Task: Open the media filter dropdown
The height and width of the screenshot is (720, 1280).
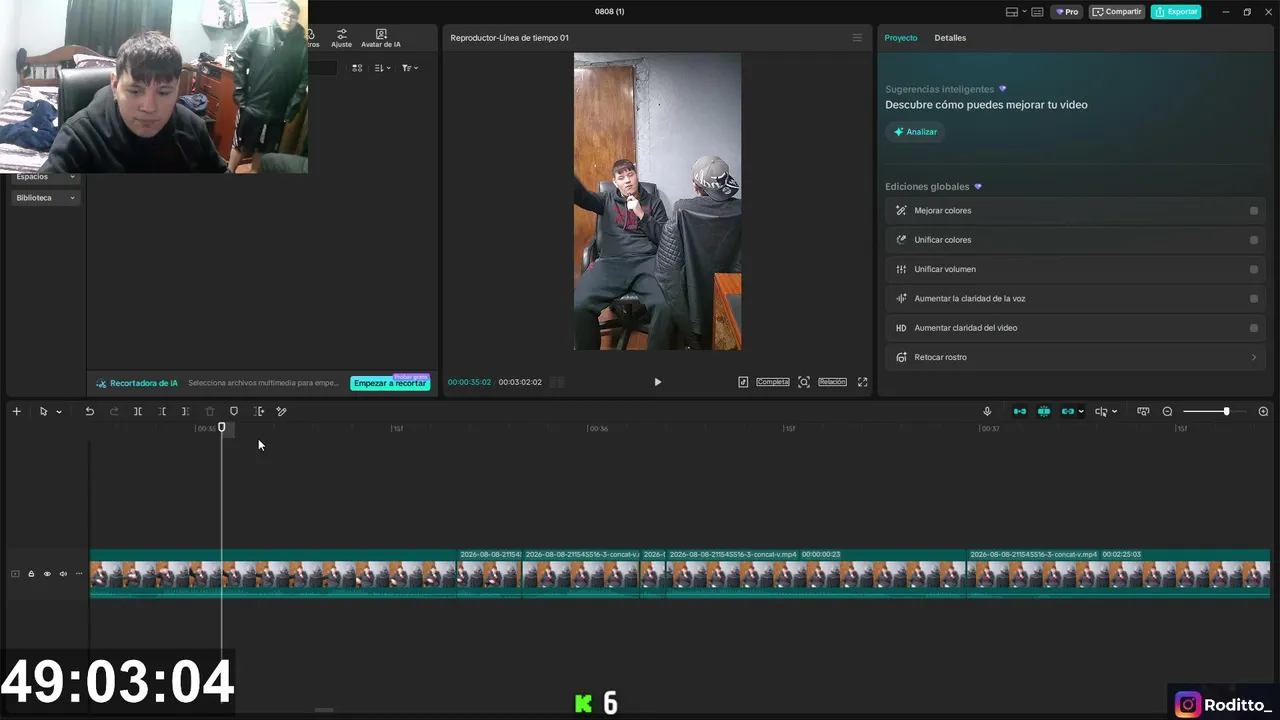Action: [409, 68]
